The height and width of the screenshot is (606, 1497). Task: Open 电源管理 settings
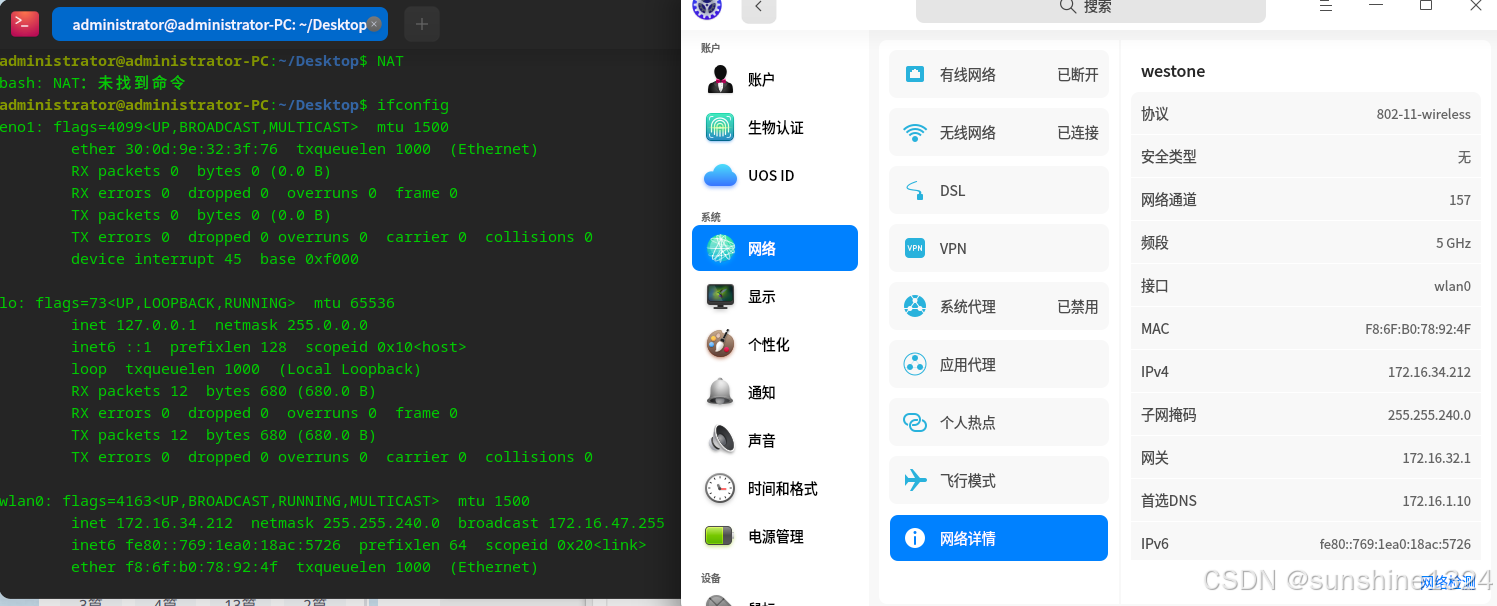pos(775,536)
